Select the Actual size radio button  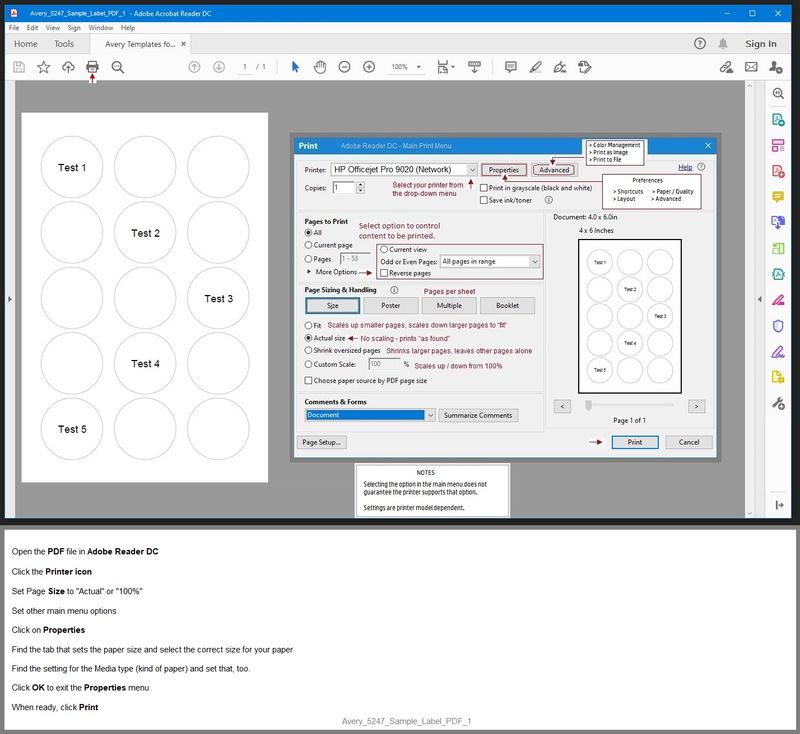point(308,338)
